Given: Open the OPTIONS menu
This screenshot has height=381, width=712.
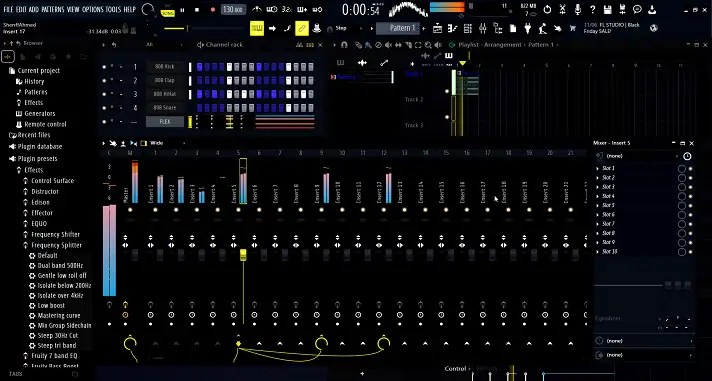Looking at the screenshot, I should pos(93,9).
